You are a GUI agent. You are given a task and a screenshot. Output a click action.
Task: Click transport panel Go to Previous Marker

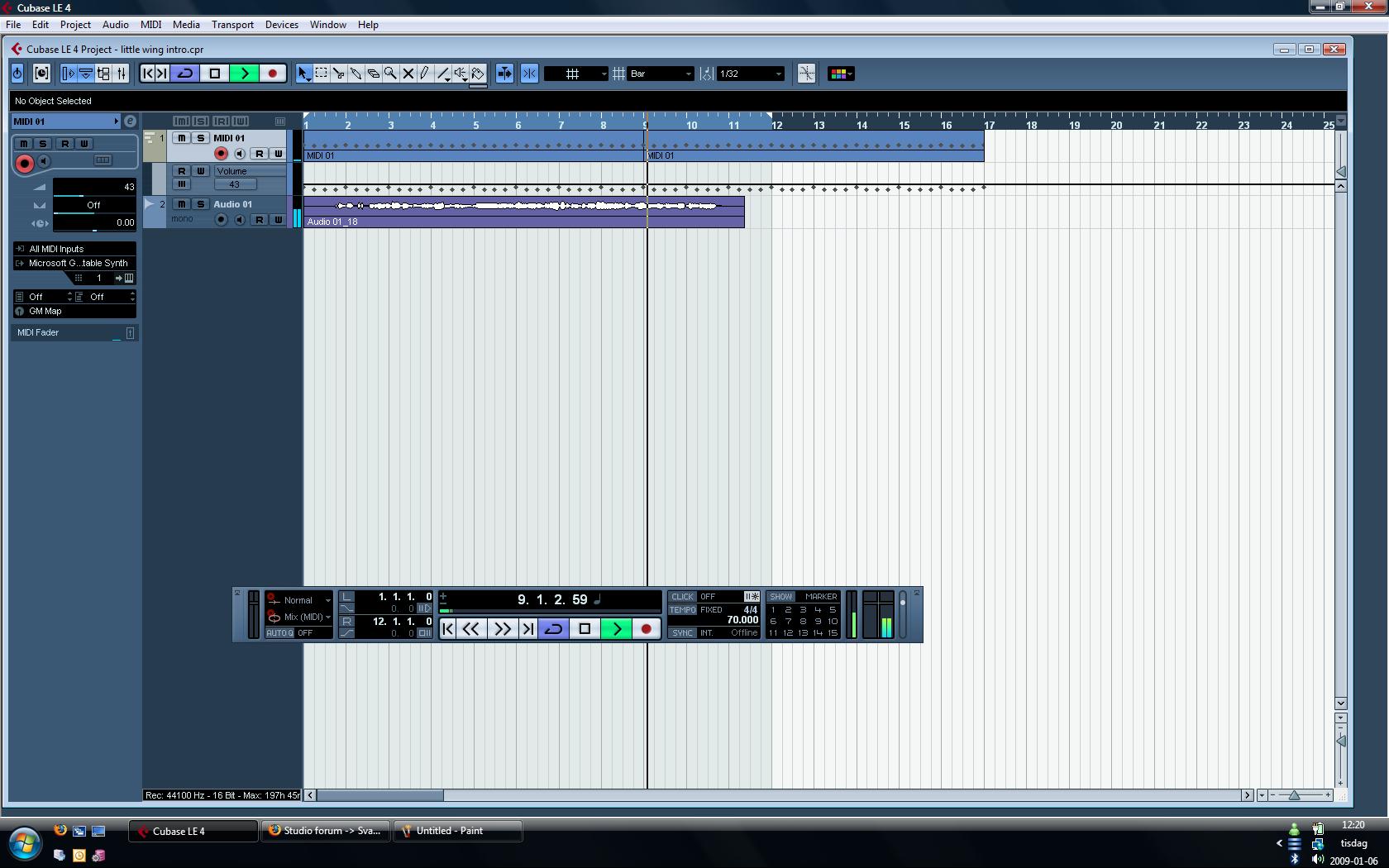point(448,629)
